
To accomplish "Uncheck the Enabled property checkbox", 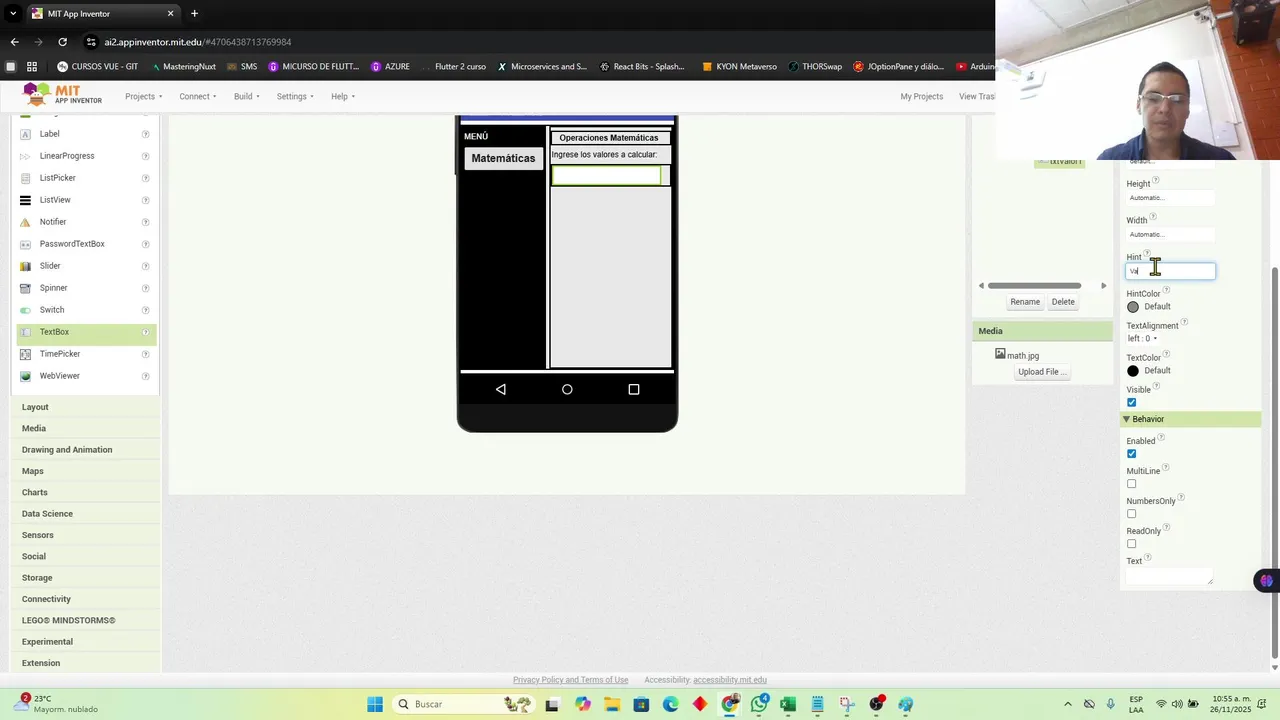I will pyautogui.click(x=1132, y=454).
